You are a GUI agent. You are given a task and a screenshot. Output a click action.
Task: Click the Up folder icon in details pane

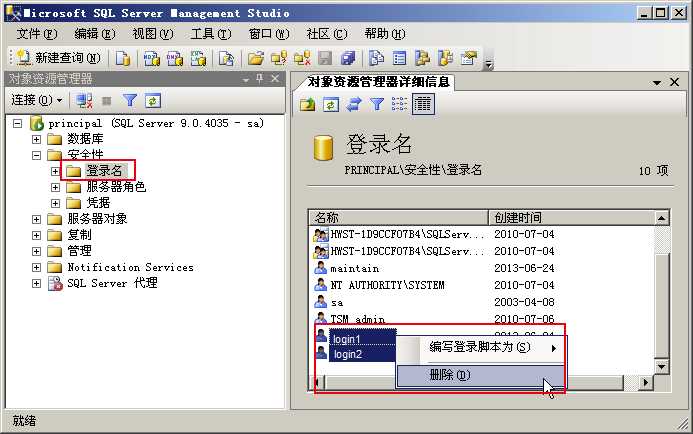308,104
